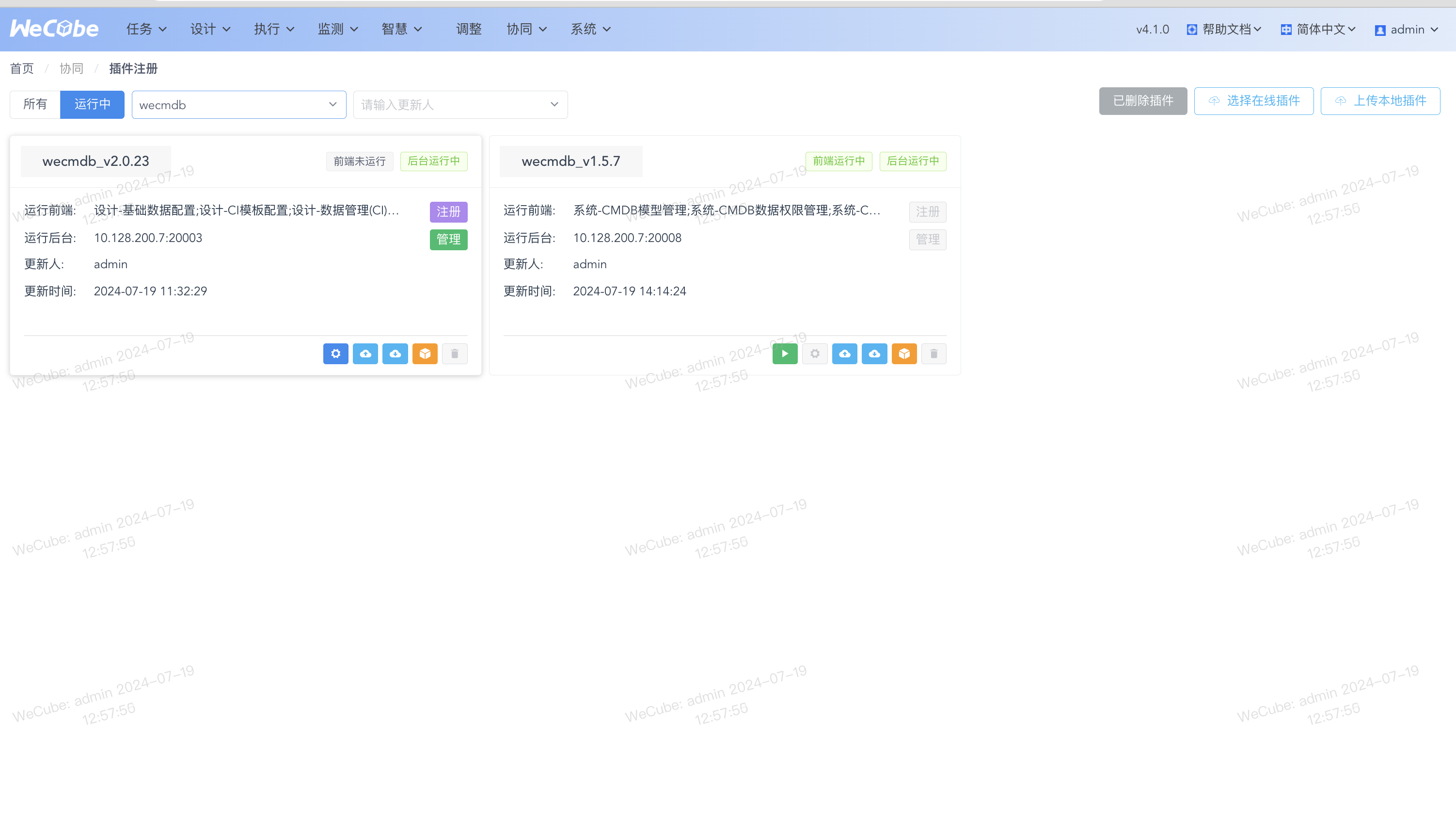
Task: Expand the 执行 menu
Action: [x=274, y=29]
